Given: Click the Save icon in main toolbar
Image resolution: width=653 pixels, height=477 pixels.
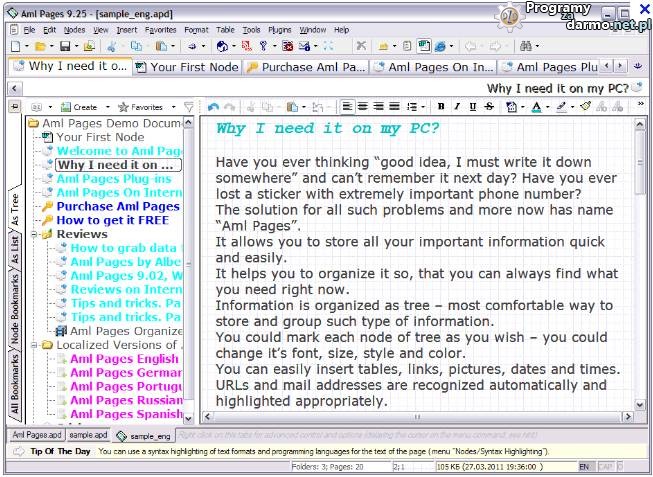Looking at the screenshot, I should tap(64, 46).
